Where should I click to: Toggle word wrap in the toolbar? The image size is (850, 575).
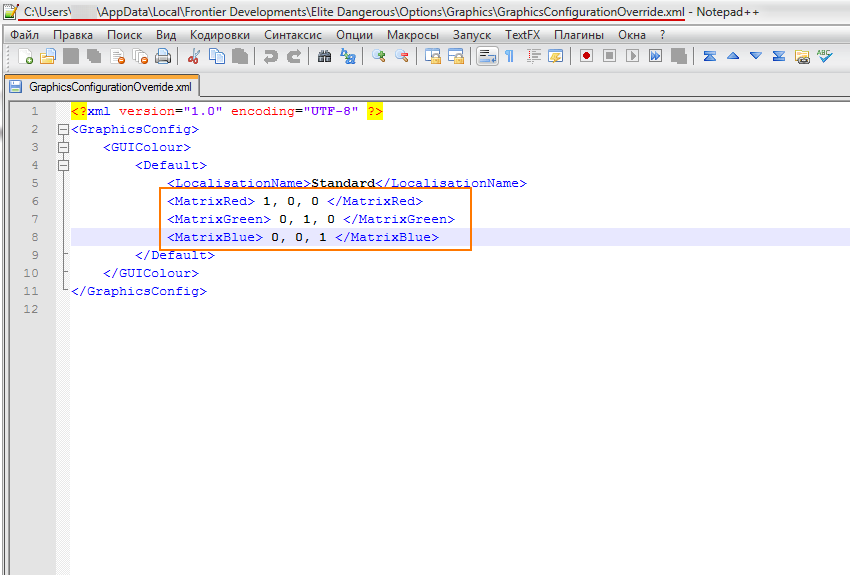[487, 56]
